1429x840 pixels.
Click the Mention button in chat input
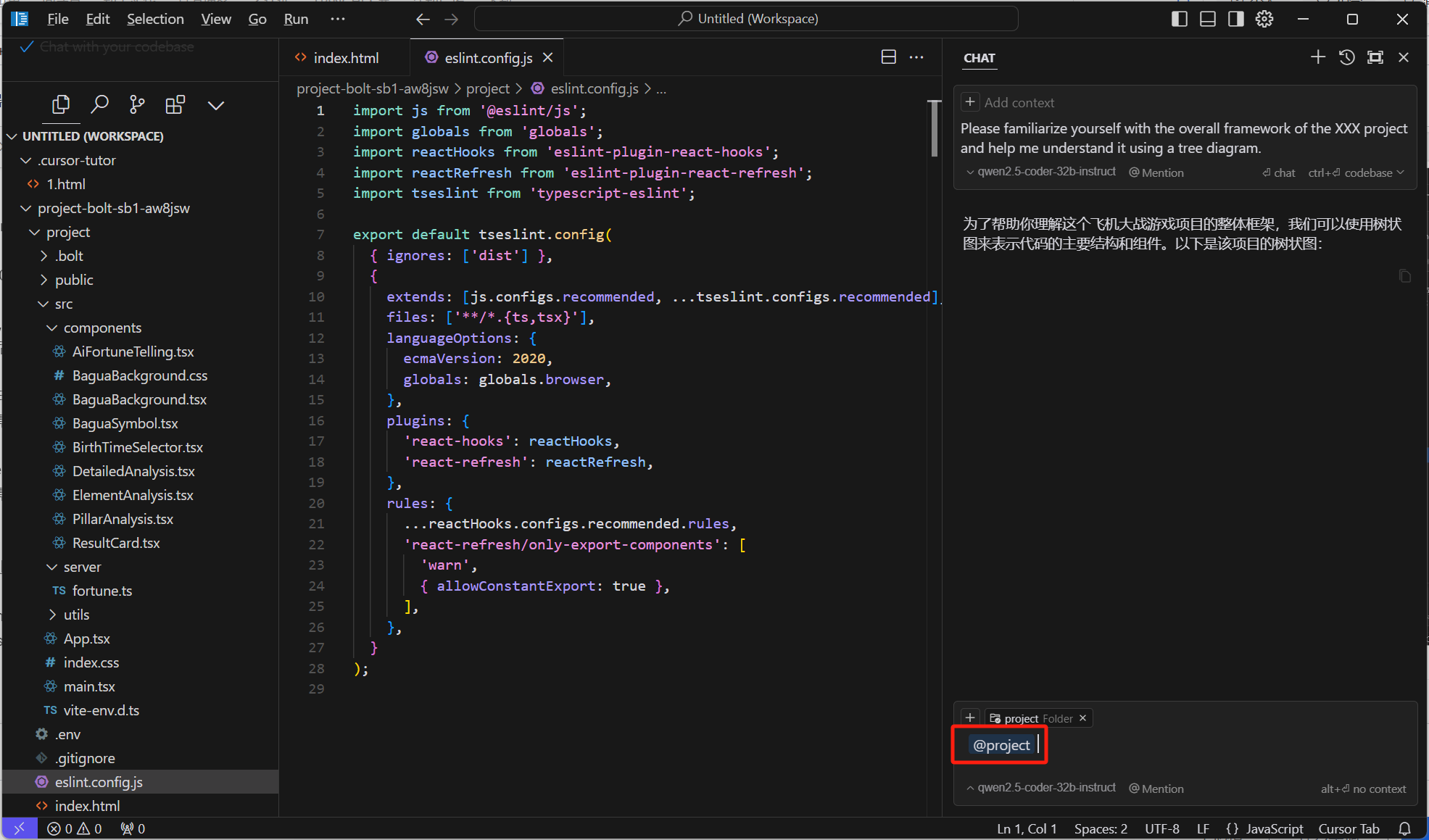(1156, 789)
